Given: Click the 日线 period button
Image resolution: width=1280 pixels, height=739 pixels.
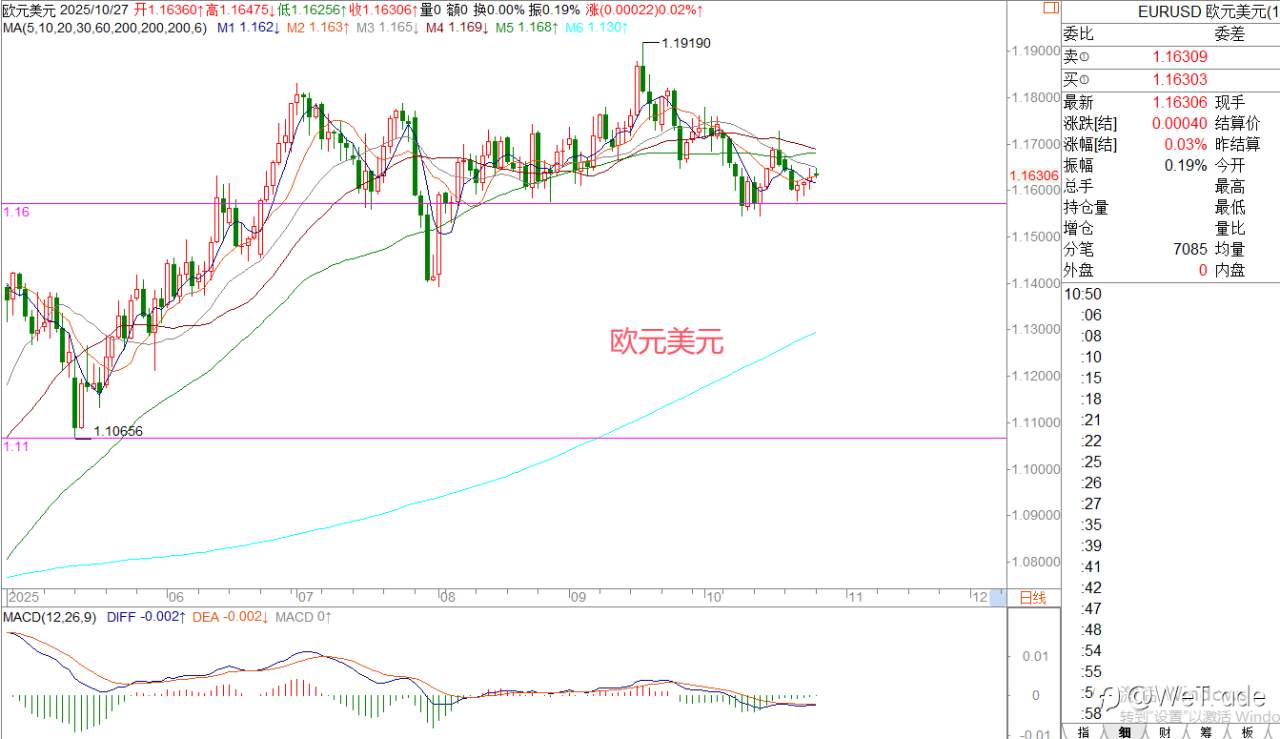Looking at the screenshot, I should [1032, 598].
